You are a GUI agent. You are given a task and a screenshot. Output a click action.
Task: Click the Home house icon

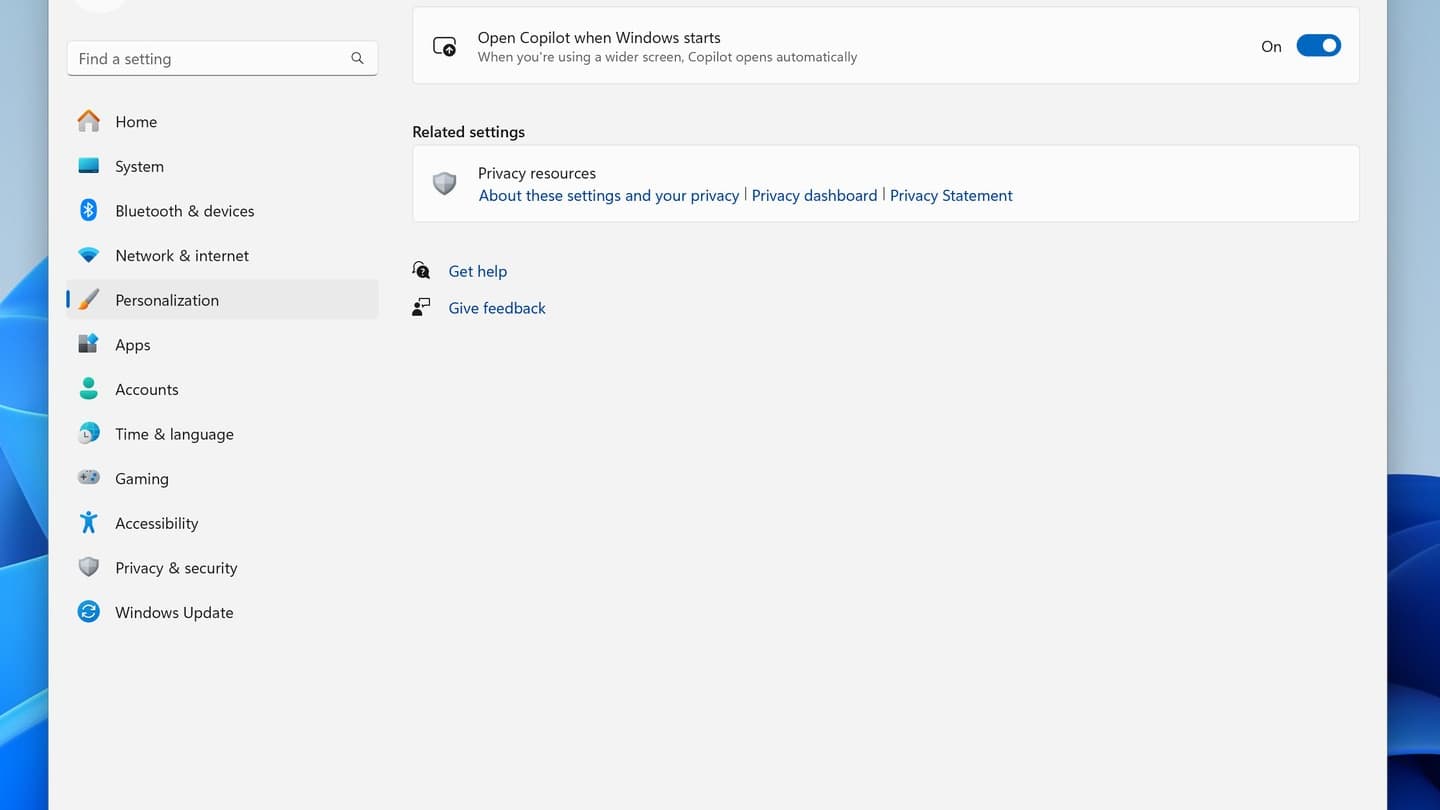click(89, 121)
